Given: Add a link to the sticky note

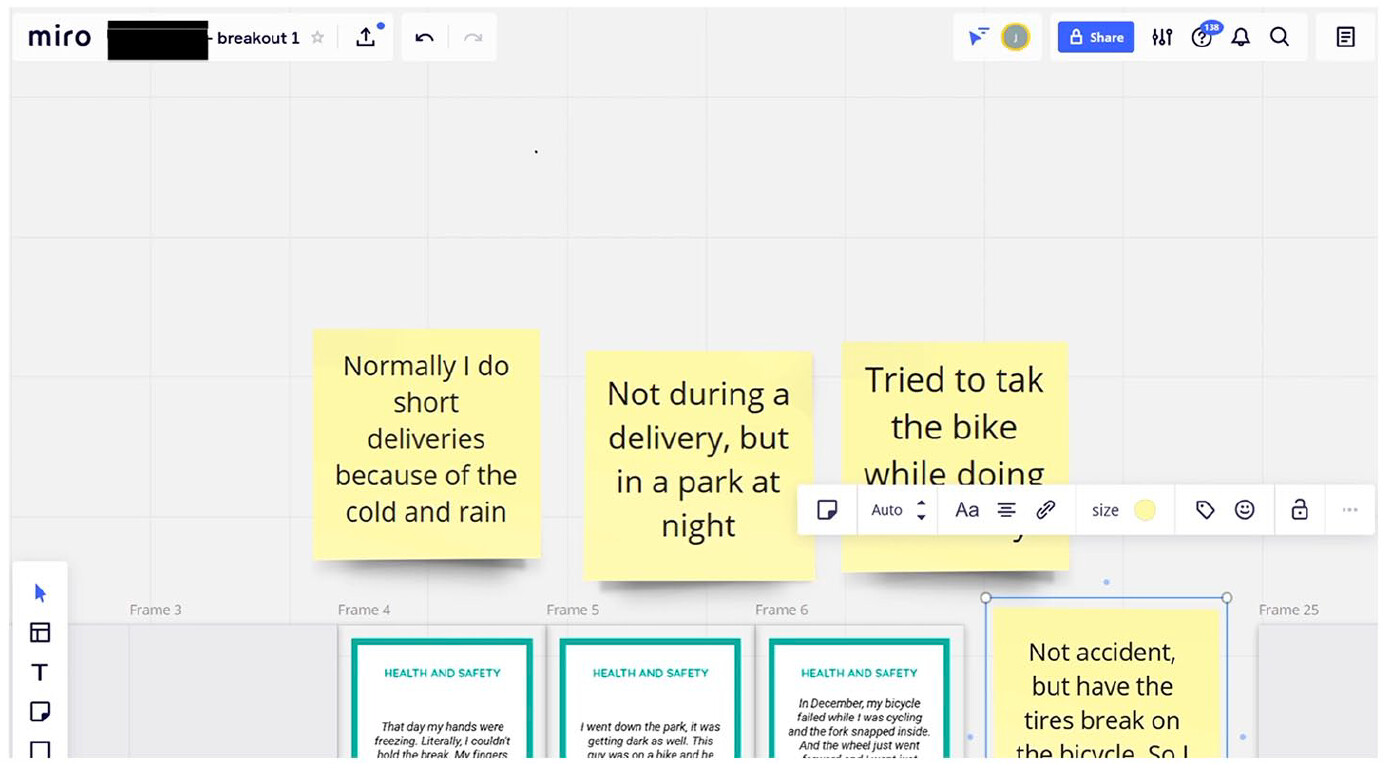Looking at the screenshot, I should click(1046, 510).
